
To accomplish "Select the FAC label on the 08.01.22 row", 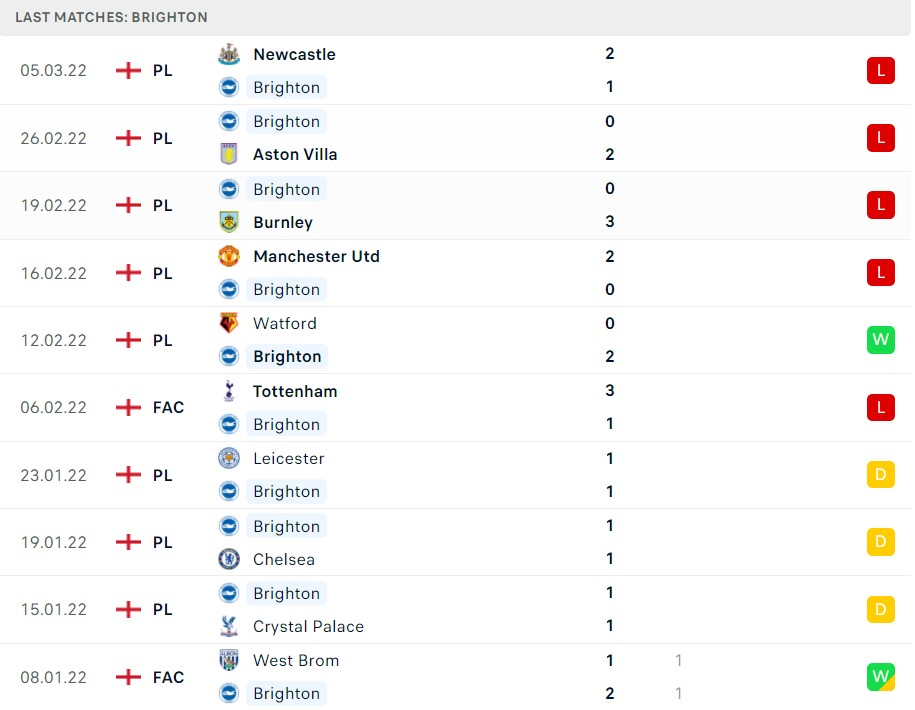I will pyautogui.click(x=168, y=677).
